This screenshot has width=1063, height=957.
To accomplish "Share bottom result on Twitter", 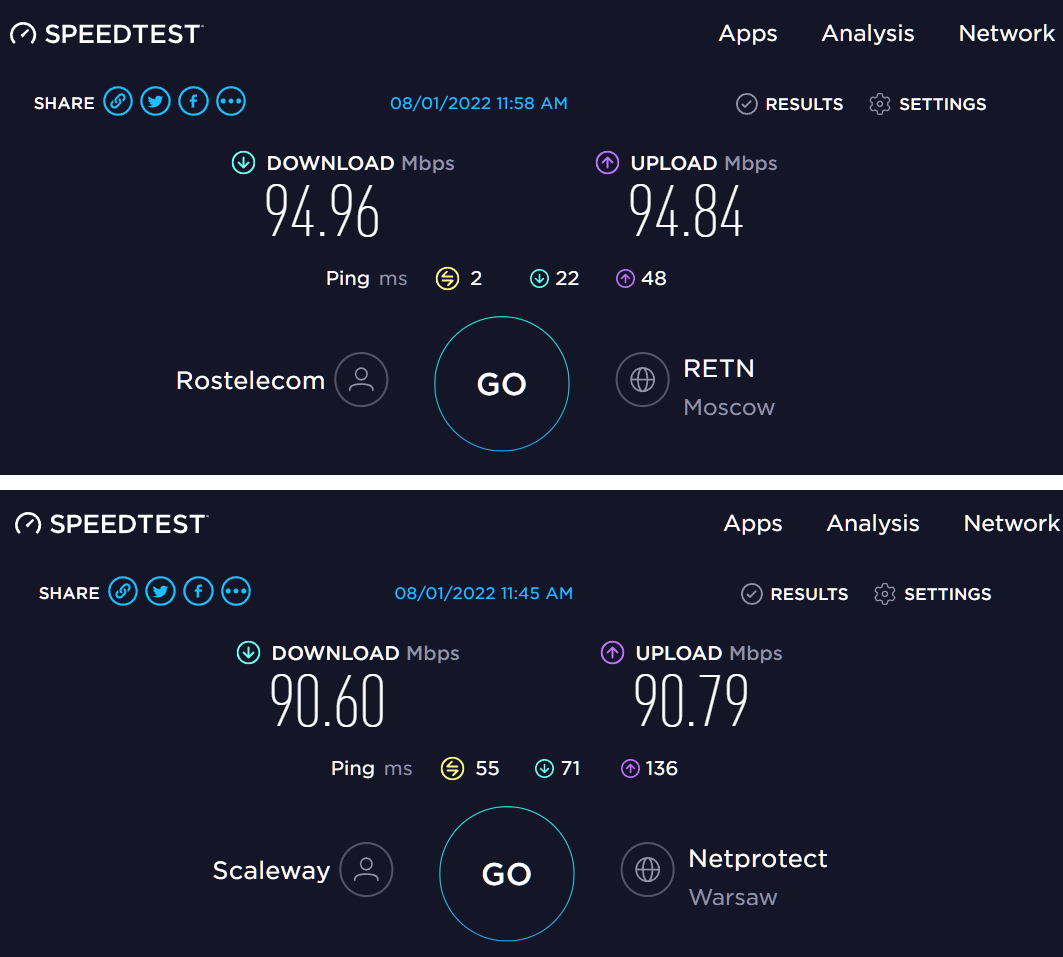I will pyautogui.click(x=161, y=592).
